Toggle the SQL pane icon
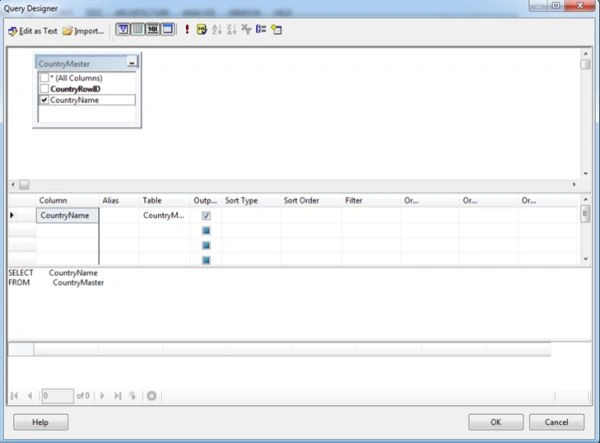 [x=153, y=29]
